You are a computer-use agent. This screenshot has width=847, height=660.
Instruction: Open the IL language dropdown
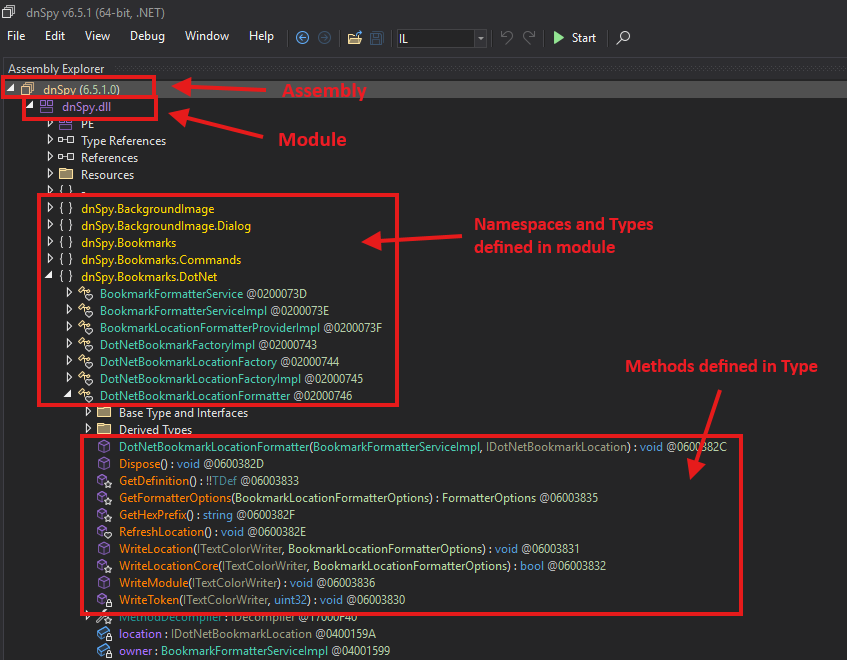coord(481,39)
